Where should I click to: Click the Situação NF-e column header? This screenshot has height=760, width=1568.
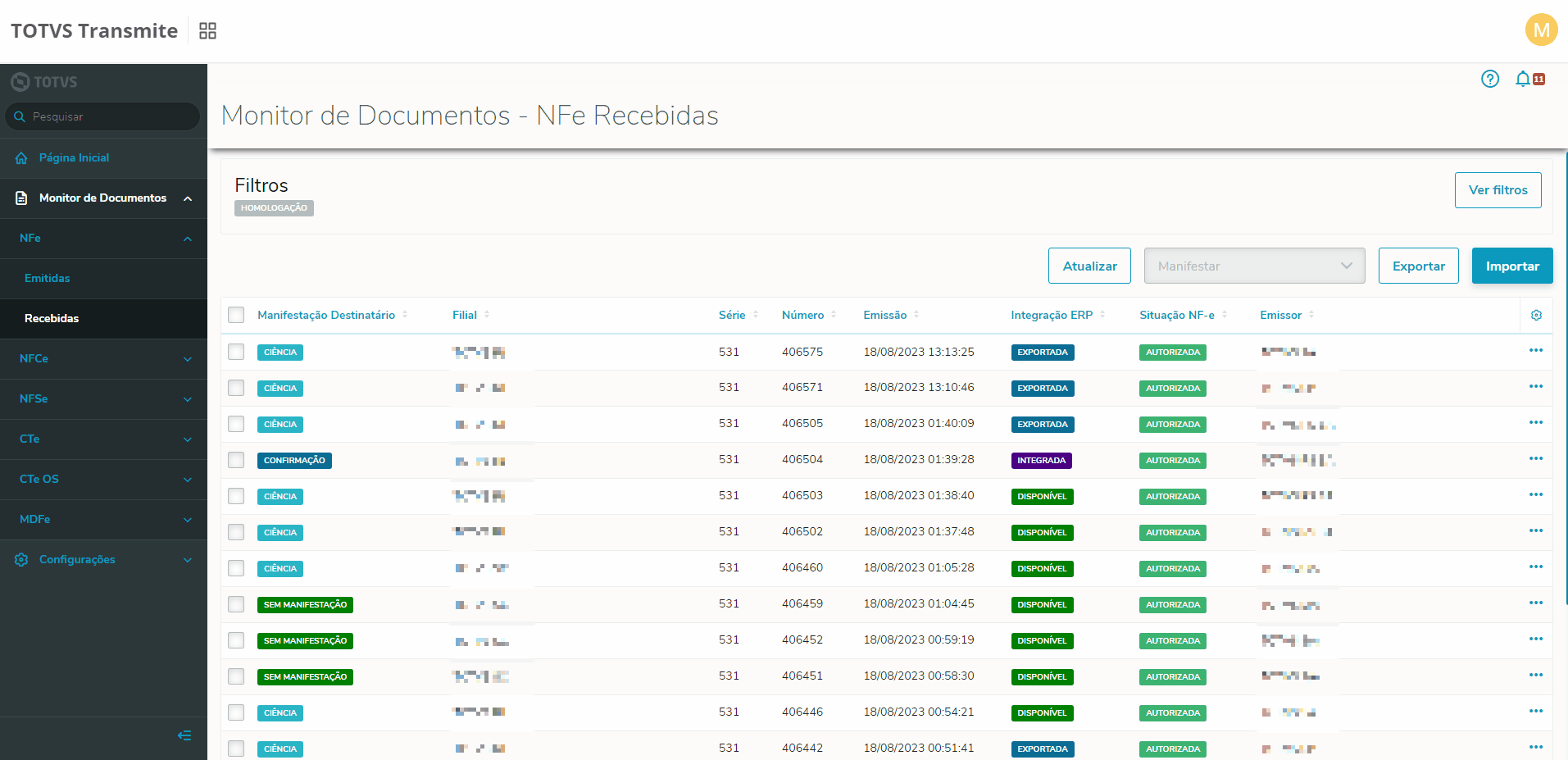point(1177,315)
